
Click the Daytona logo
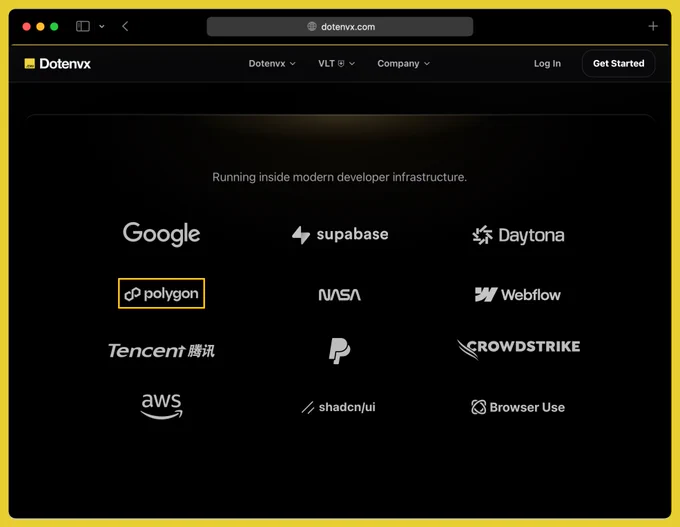click(518, 235)
